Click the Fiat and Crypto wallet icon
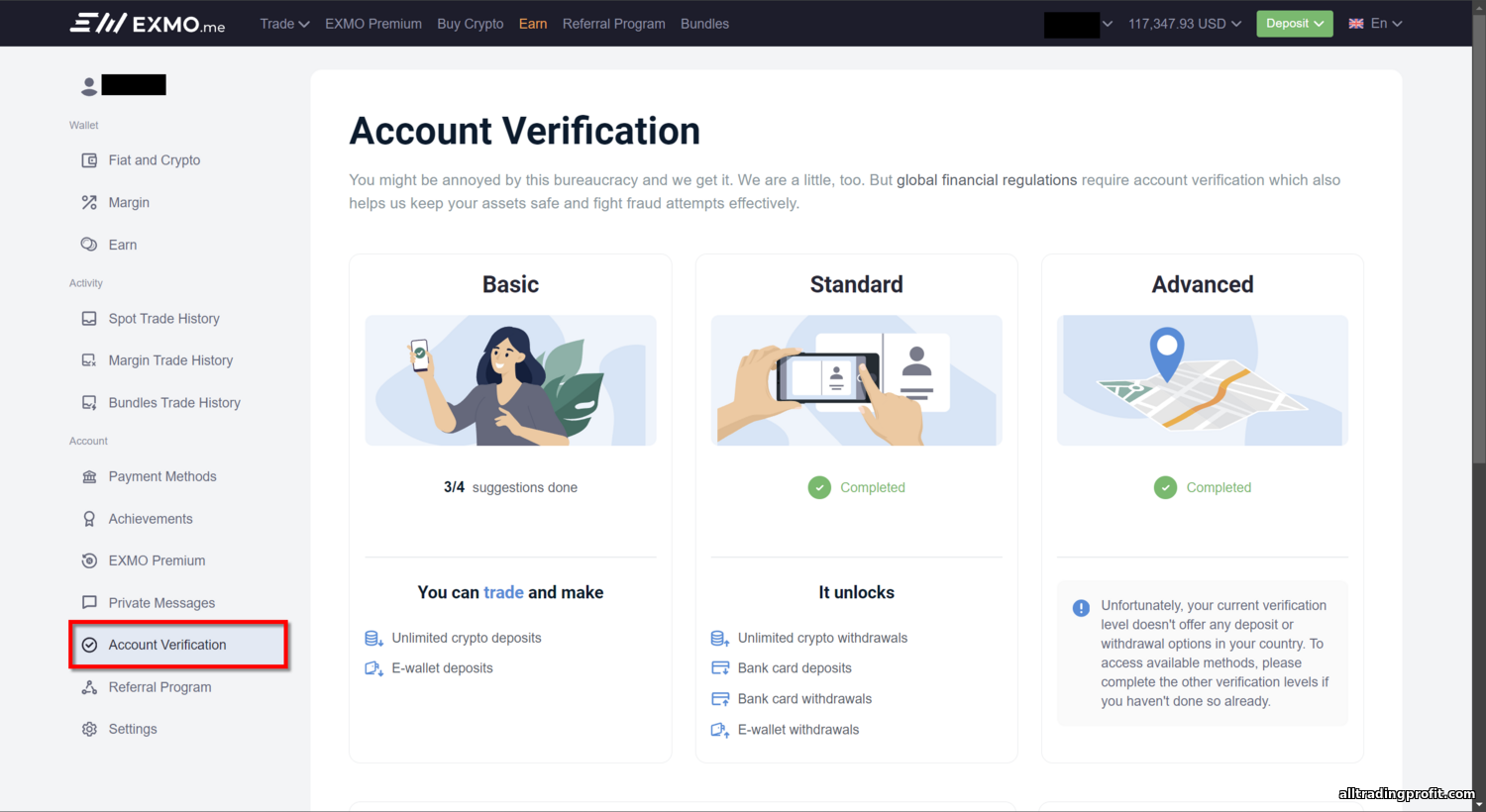Image resolution: width=1486 pixels, height=812 pixels. (x=89, y=160)
